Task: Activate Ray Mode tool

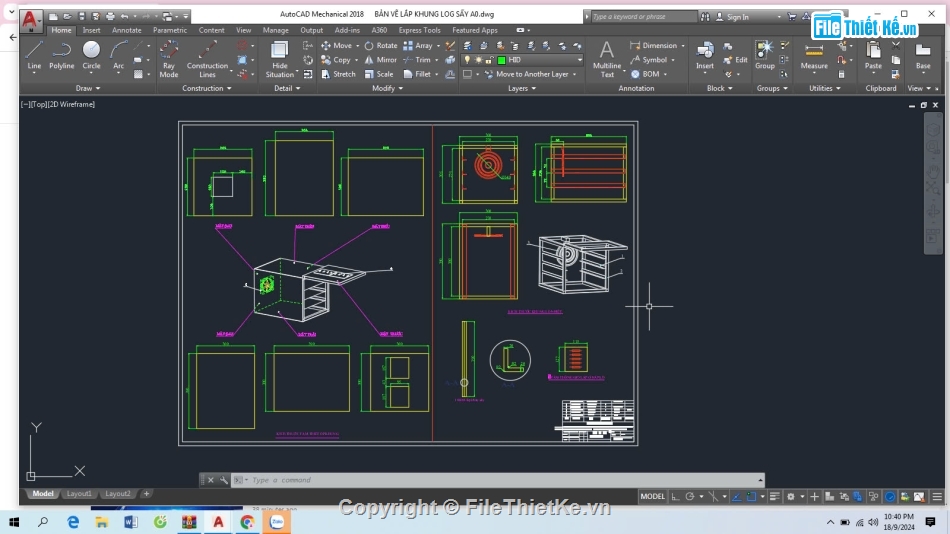Action: 168,59
